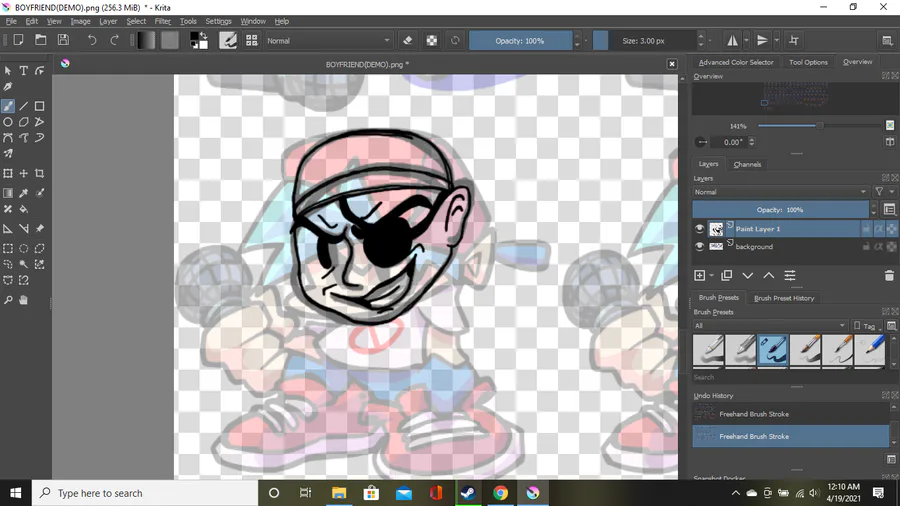Click the brush presets Search field
The width and height of the screenshot is (900, 506).
pos(790,377)
